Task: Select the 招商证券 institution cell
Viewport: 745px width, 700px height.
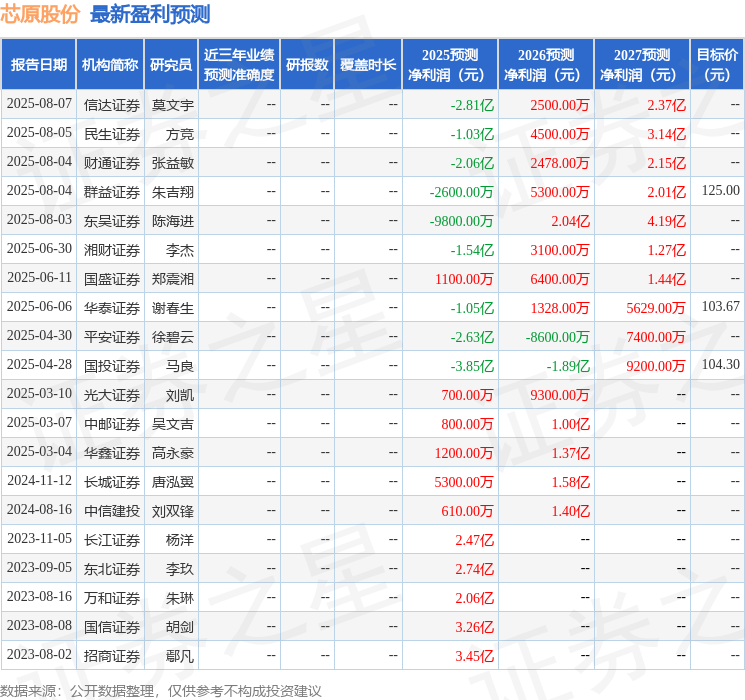Action: pyautogui.click(x=112, y=656)
